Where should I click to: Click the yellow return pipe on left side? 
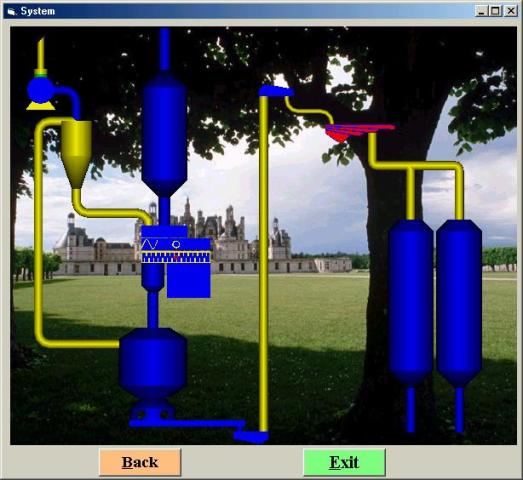[x=39, y=233]
